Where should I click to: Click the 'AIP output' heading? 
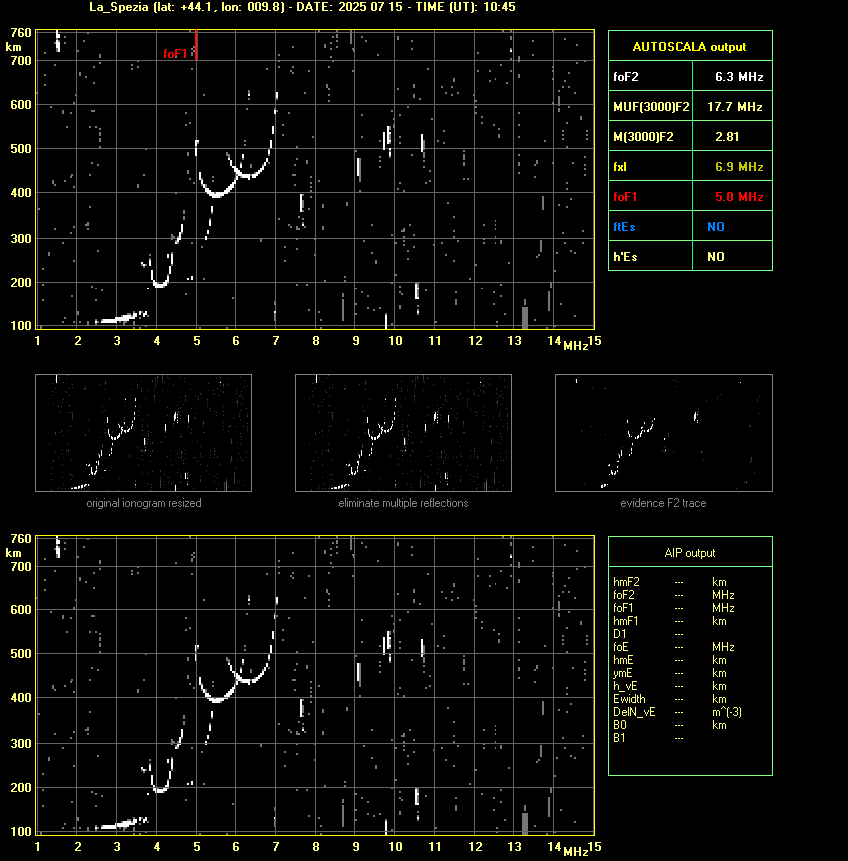(690, 553)
